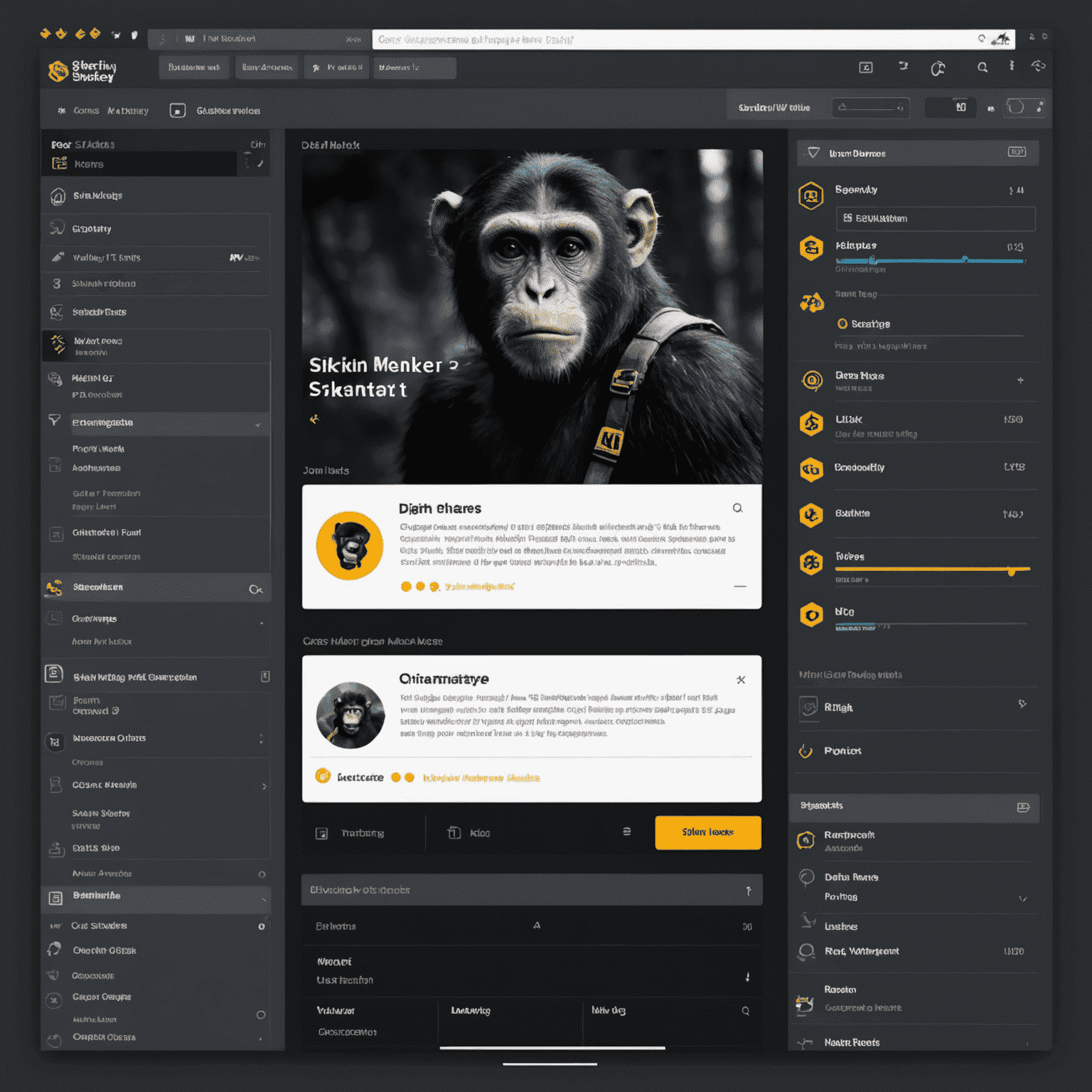Click the magnifier icon in Digrh ehares card
1092x1092 pixels.
pyautogui.click(x=738, y=508)
